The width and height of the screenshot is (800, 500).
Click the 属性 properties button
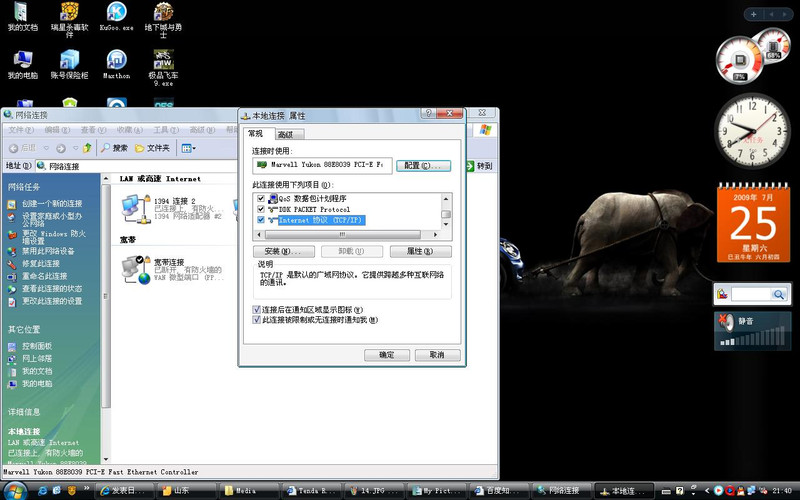pos(420,251)
